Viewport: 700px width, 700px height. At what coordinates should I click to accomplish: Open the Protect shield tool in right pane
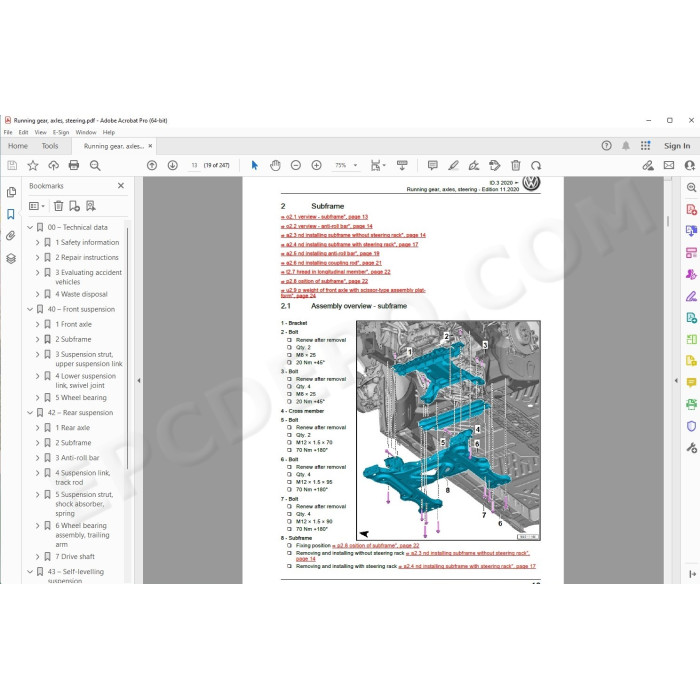point(691,426)
